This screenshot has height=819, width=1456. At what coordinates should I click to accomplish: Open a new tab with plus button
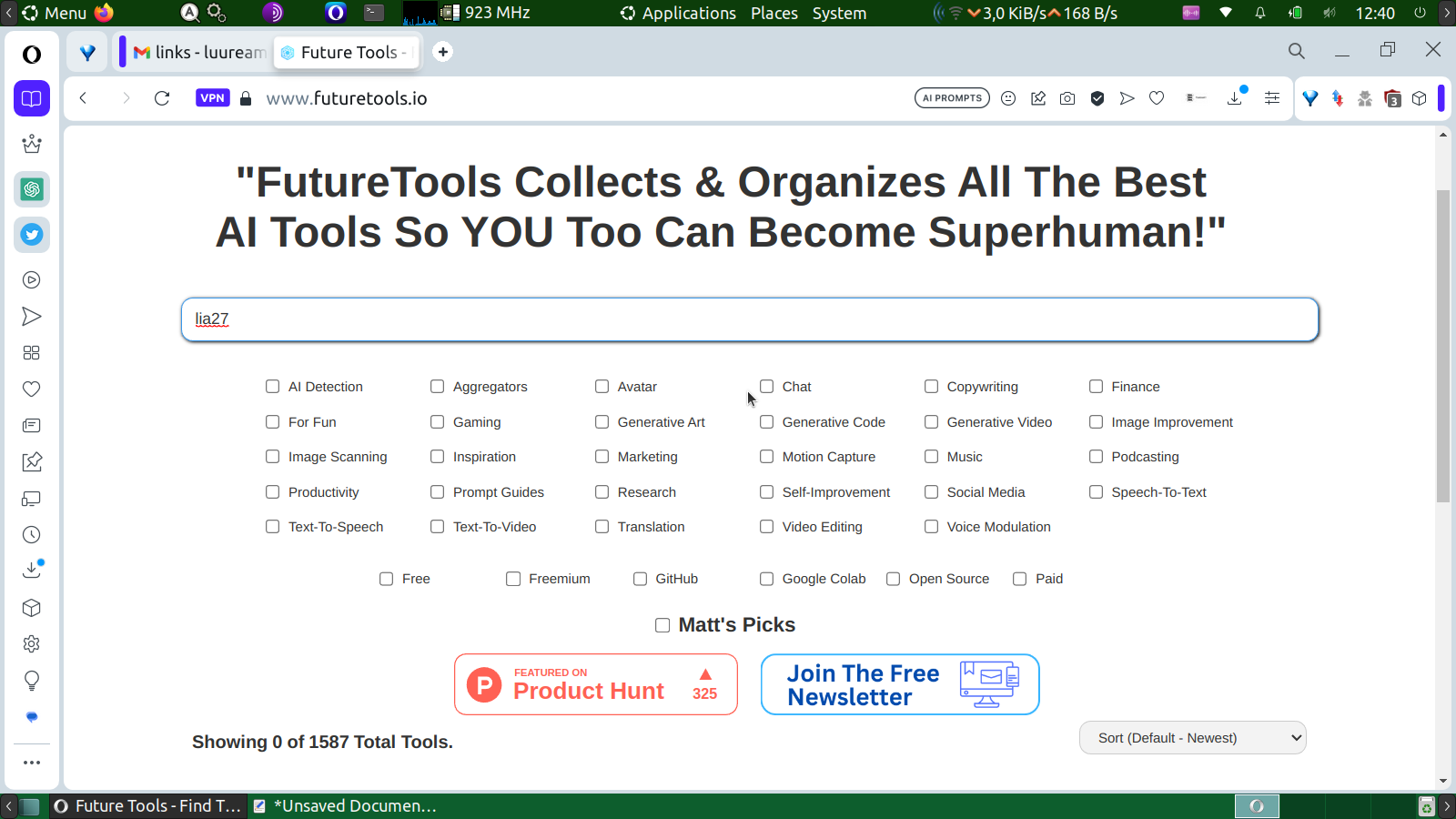pyautogui.click(x=443, y=52)
